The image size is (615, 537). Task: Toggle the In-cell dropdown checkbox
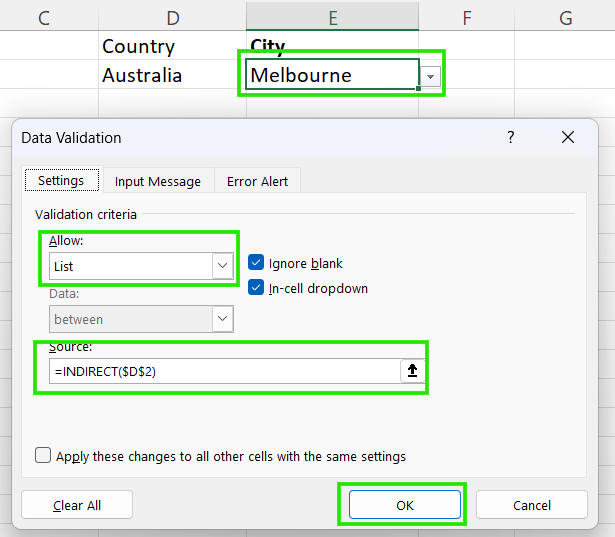click(256, 288)
